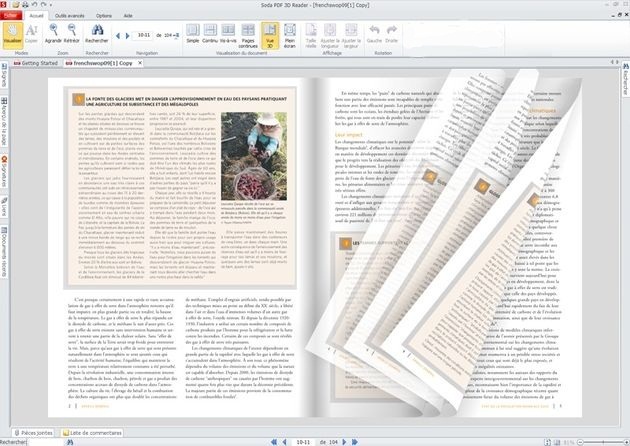The height and width of the screenshot is (446, 630).
Task: Open the Rechercher binoculars tool
Action: coord(97,34)
